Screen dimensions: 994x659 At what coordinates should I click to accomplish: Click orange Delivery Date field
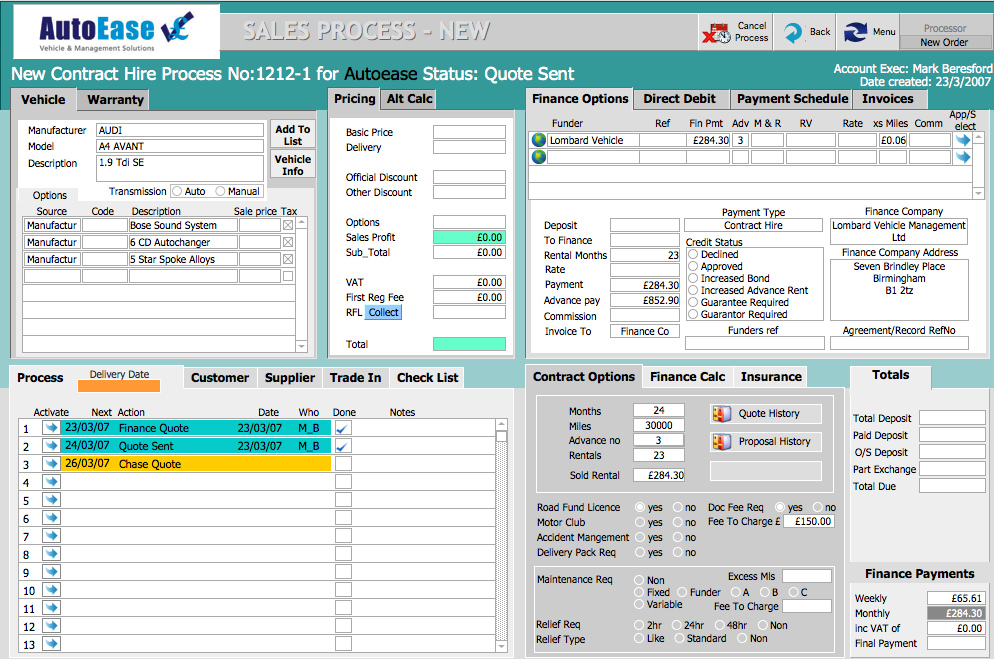coord(119,386)
